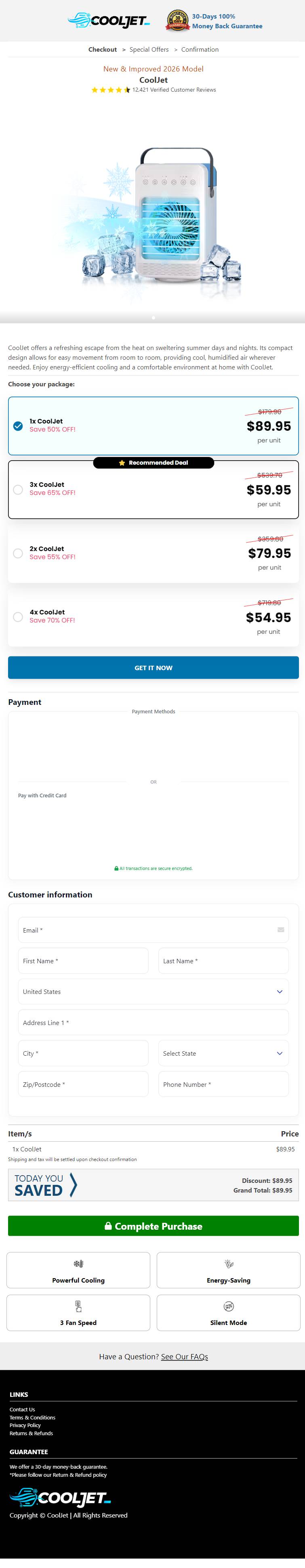Viewport: 305px width, 1568px height.
Task: Click the Special Offers breadcrumb step
Action: coord(149,49)
